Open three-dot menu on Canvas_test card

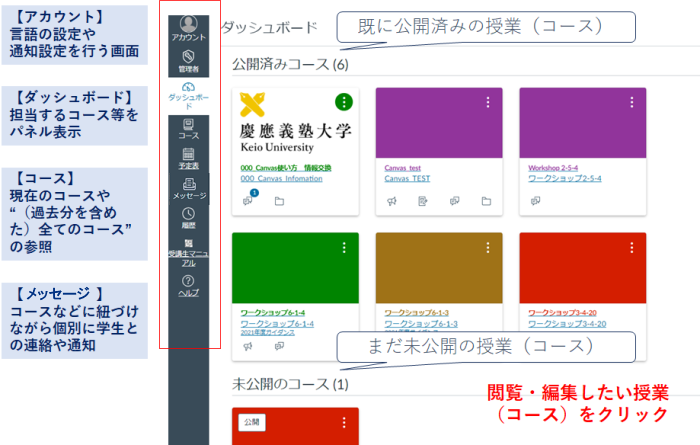(x=488, y=102)
